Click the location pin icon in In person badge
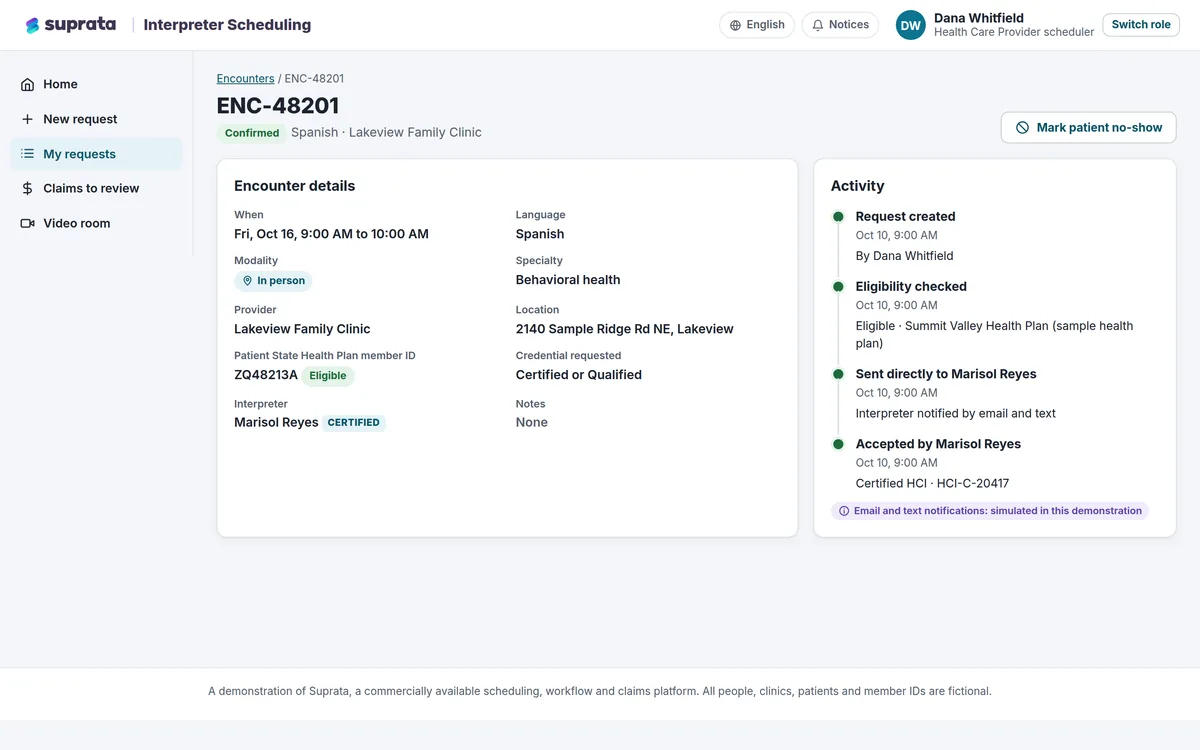The width and height of the screenshot is (1200, 750). (x=247, y=281)
